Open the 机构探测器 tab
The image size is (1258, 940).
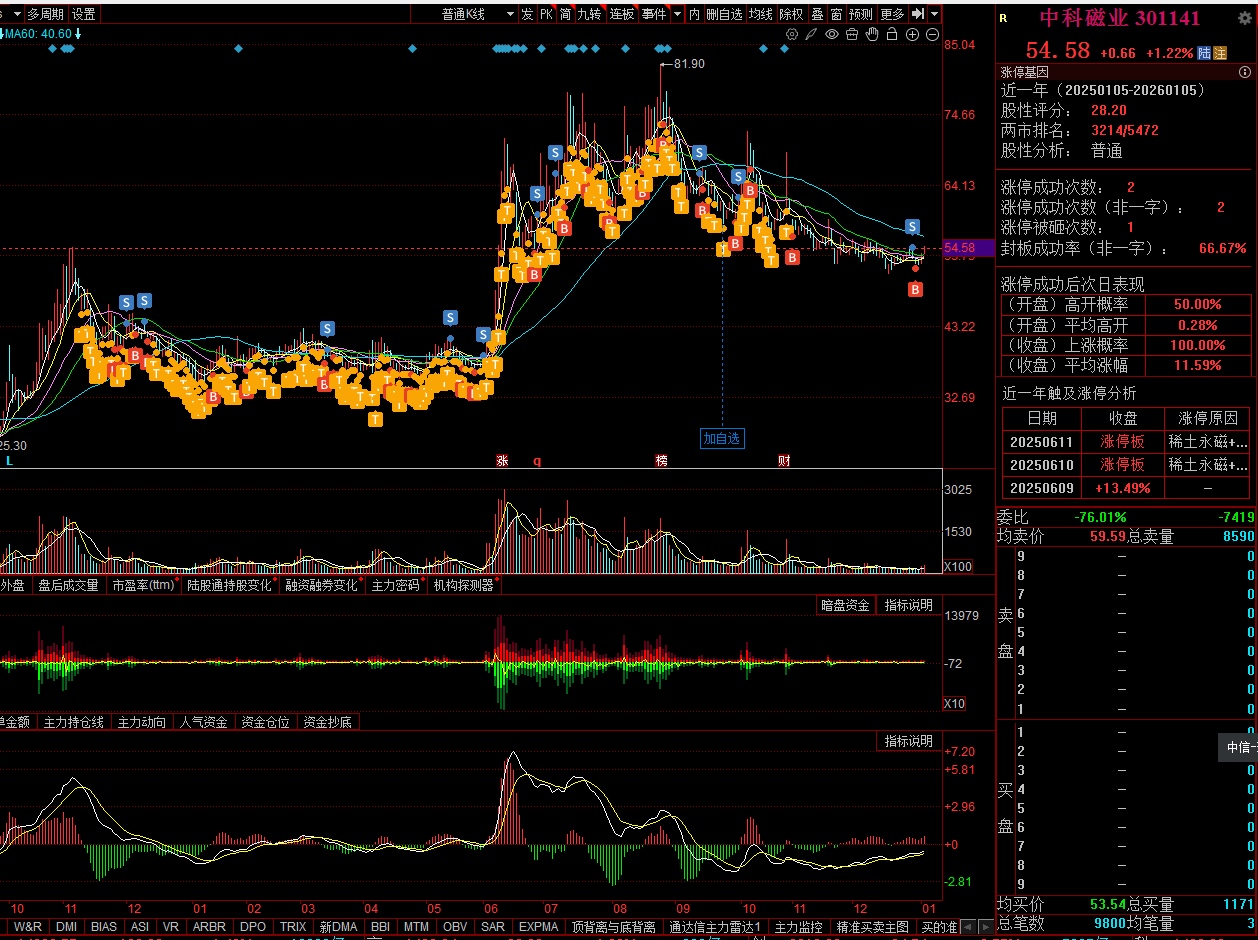(464, 585)
